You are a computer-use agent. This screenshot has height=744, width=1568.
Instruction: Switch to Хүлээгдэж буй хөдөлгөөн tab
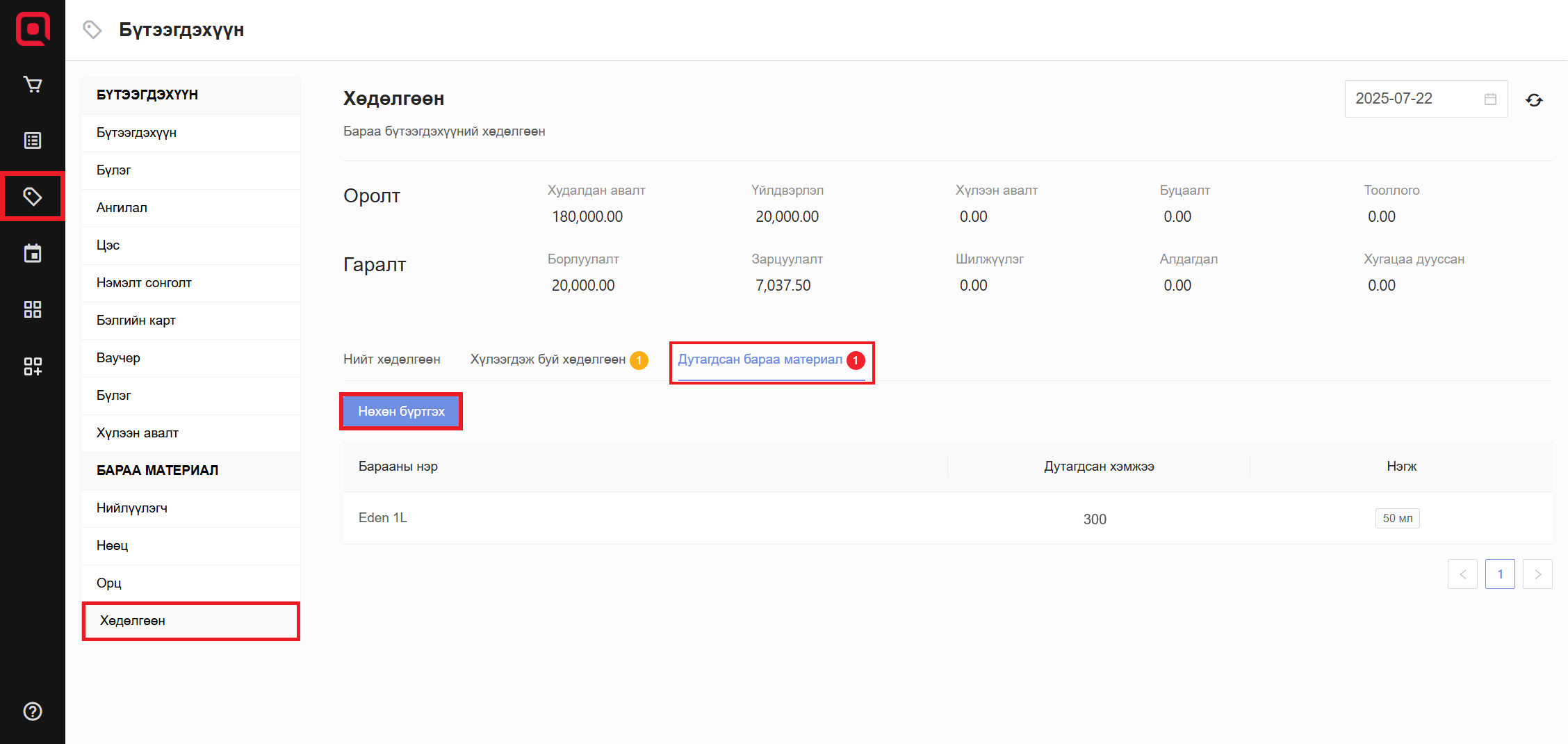point(548,359)
